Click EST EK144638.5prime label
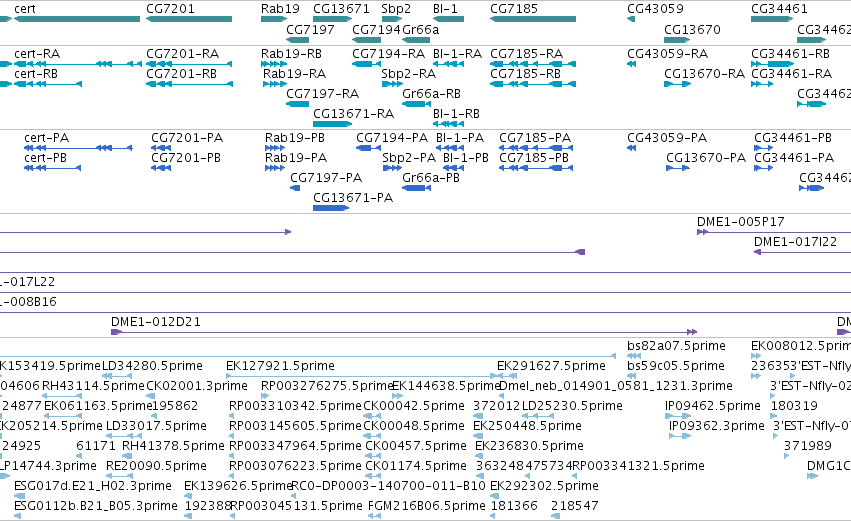 (x=446, y=386)
